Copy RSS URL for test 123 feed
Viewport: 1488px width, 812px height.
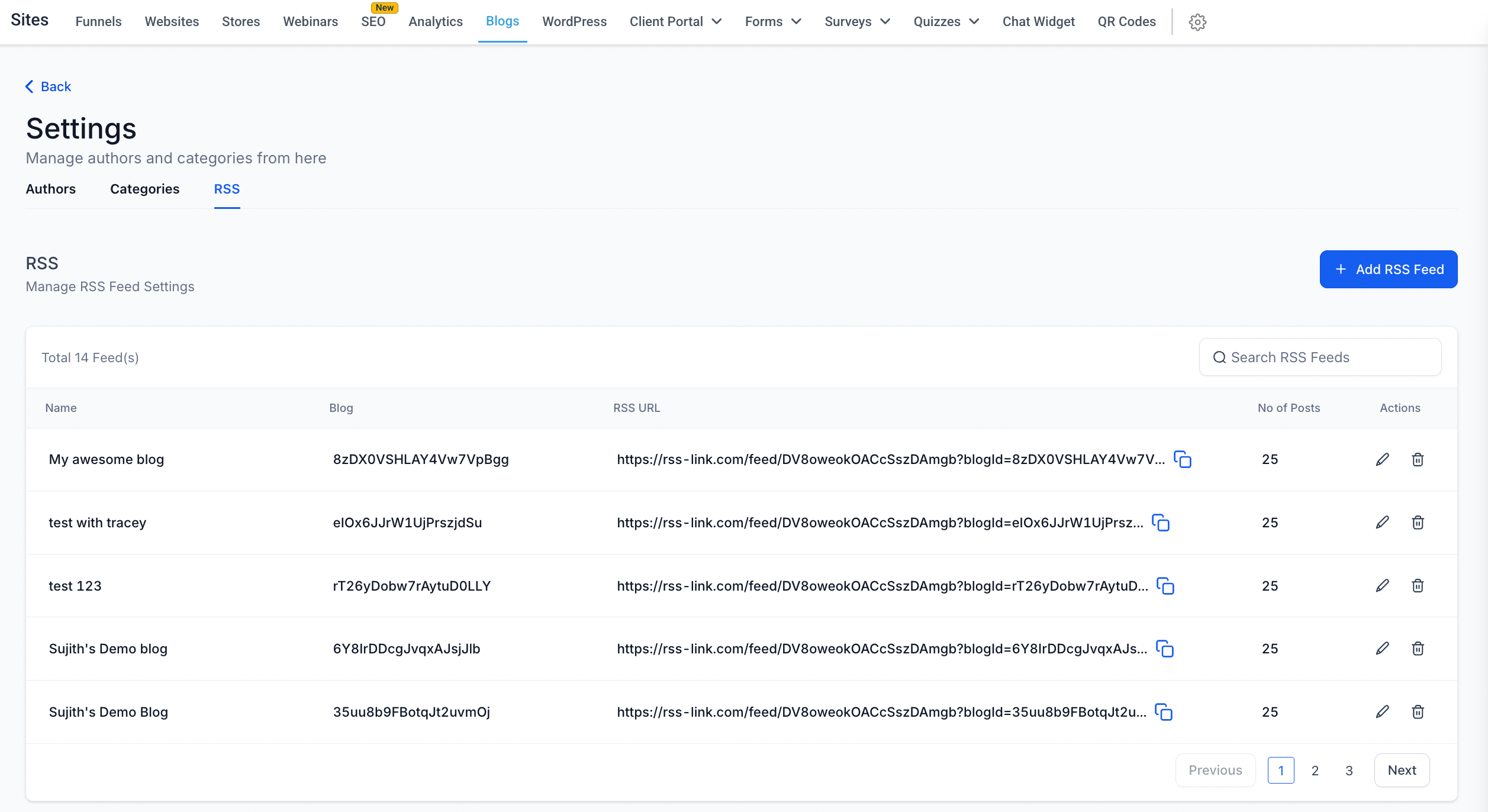[1165, 586]
